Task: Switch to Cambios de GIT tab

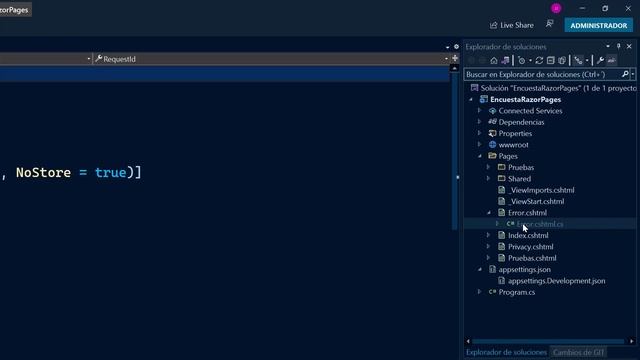Action: [578, 352]
